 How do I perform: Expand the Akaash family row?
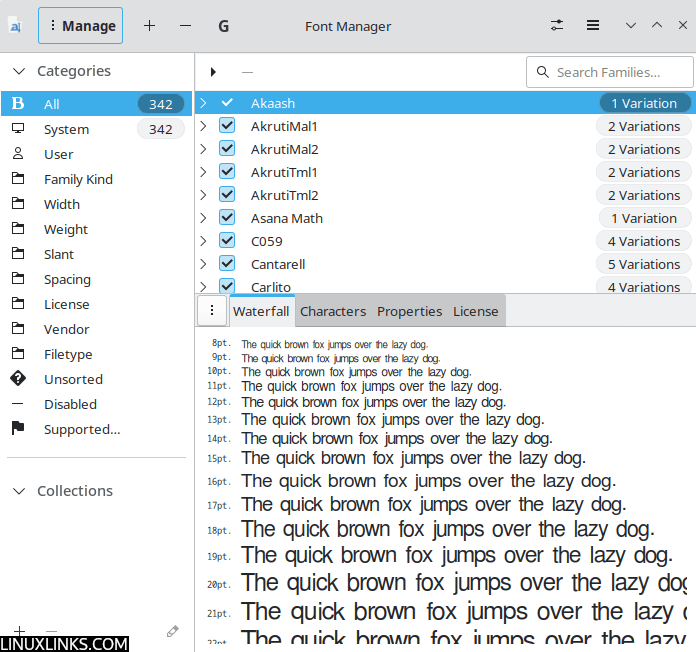tap(203, 103)
